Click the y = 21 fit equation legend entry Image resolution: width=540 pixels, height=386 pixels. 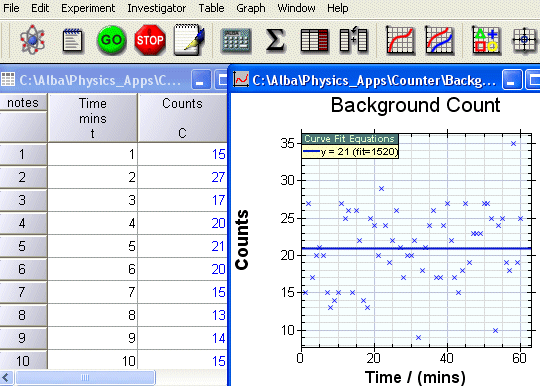pos(350,152)
